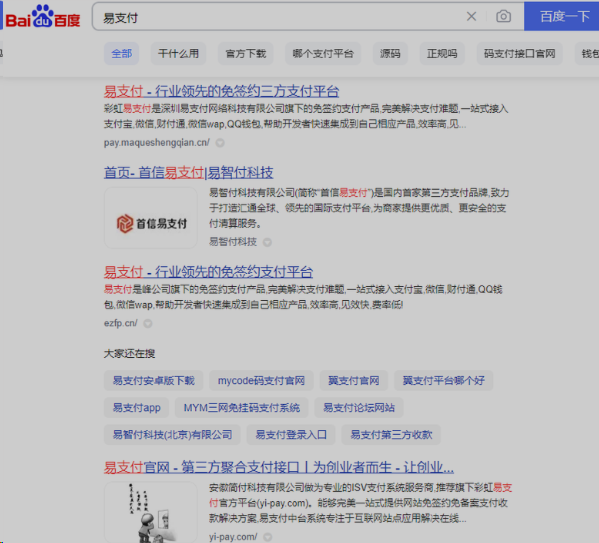Expand dropdown icon beside pay.maqueshengqian.cn
Screen dimensions: 599x543
point(220,143)
